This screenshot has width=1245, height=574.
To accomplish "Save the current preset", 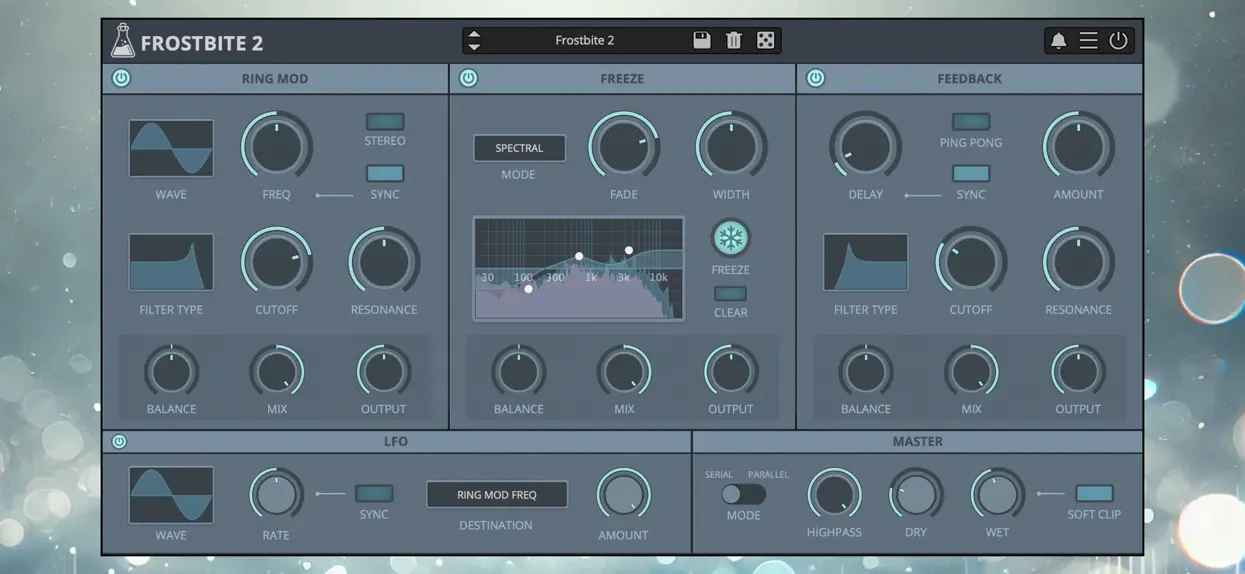I will 702,41.
